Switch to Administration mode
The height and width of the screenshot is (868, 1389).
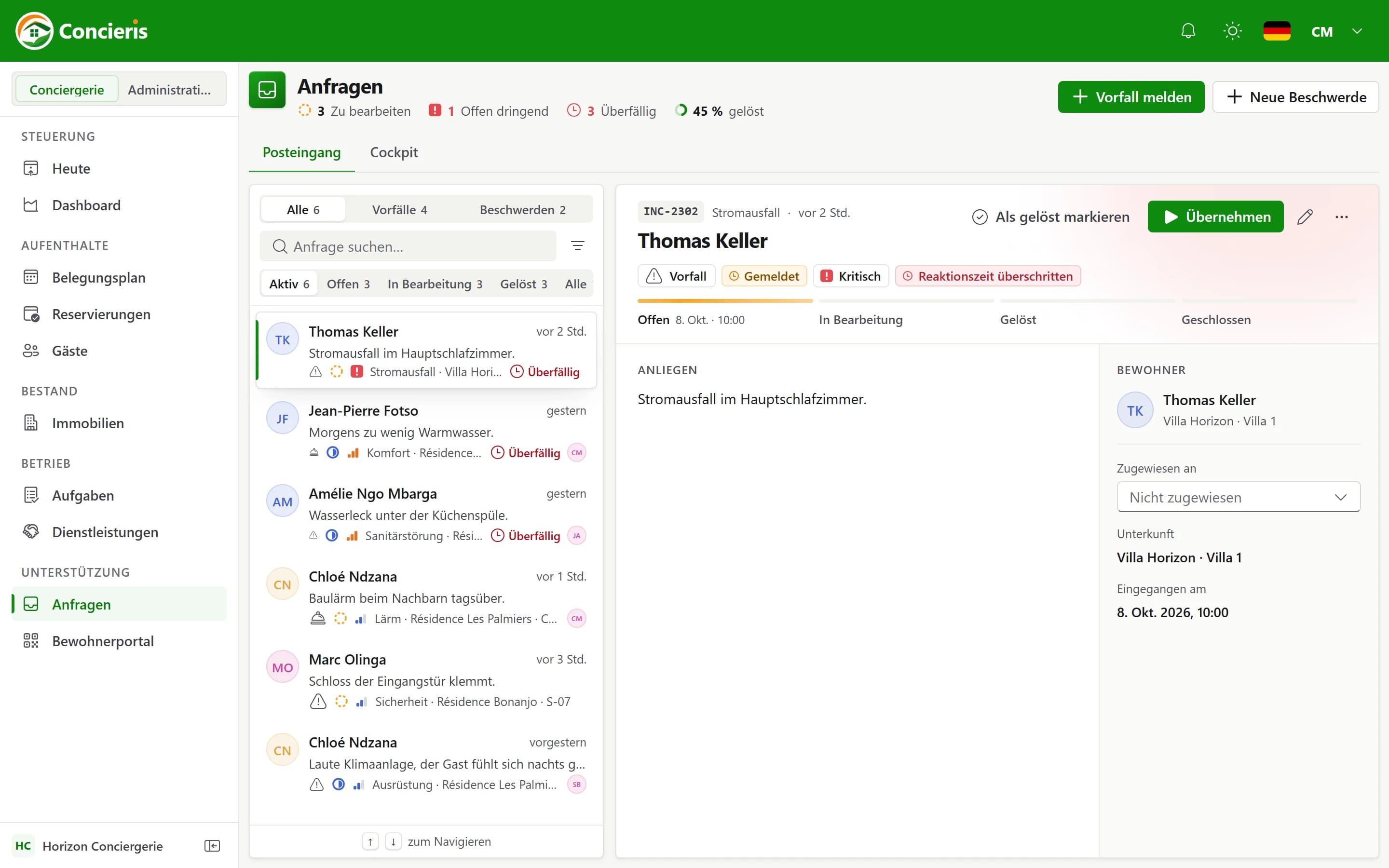[169, 90]
